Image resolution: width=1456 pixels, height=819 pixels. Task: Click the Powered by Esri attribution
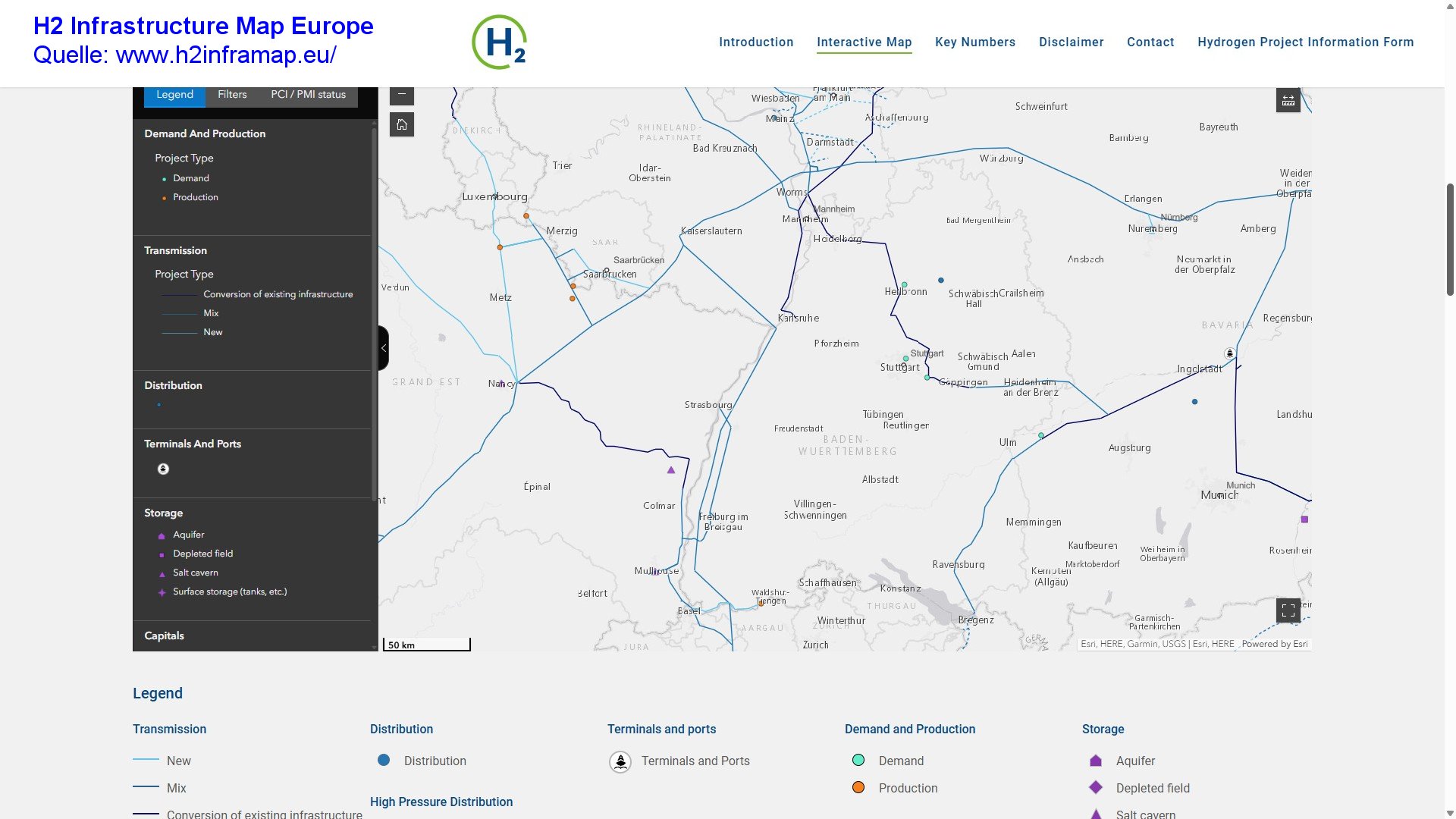tap(1274, 644)
